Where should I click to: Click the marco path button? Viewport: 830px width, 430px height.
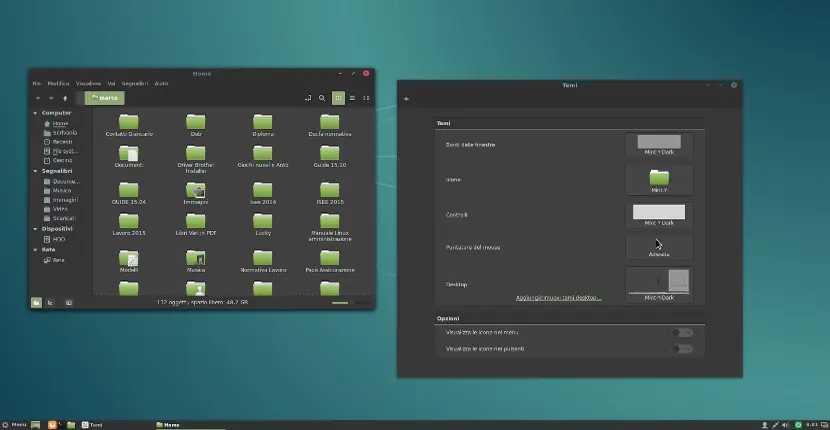104,98
